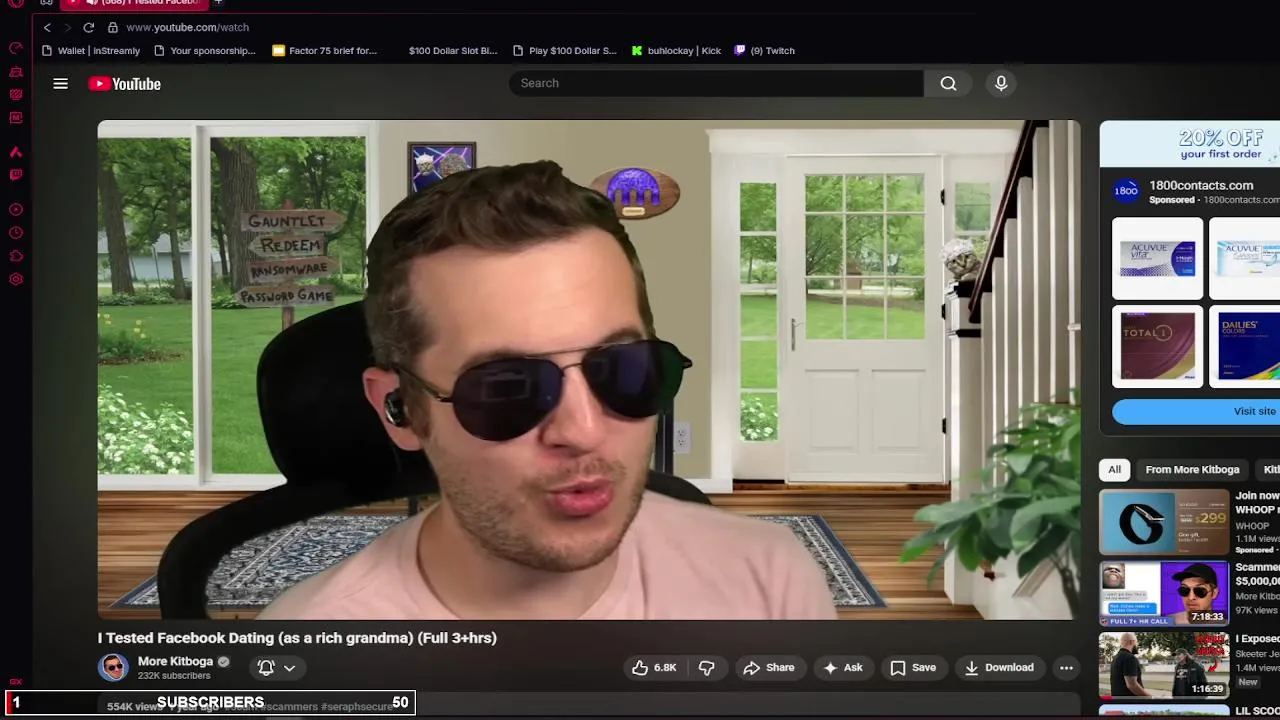Click the 1800contacts advertiser logo
The height and width of the screenshot is (720, 1280).
(1126, 191)
